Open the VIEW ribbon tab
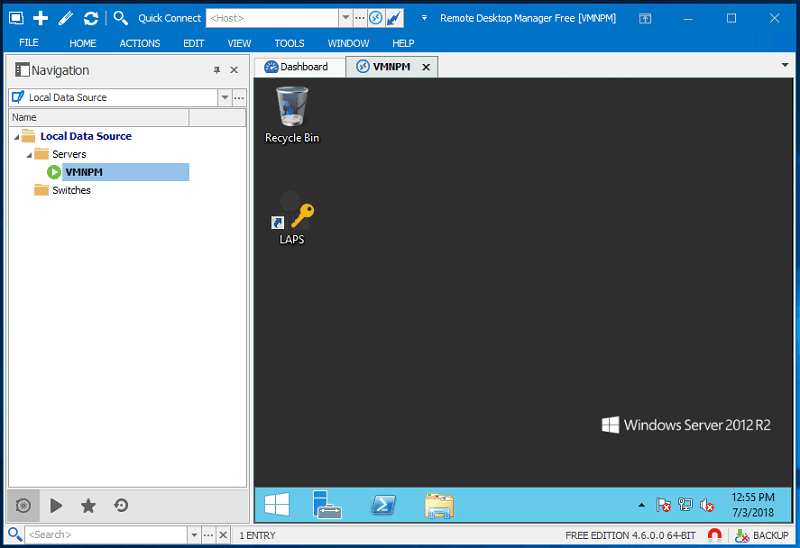 239,43
